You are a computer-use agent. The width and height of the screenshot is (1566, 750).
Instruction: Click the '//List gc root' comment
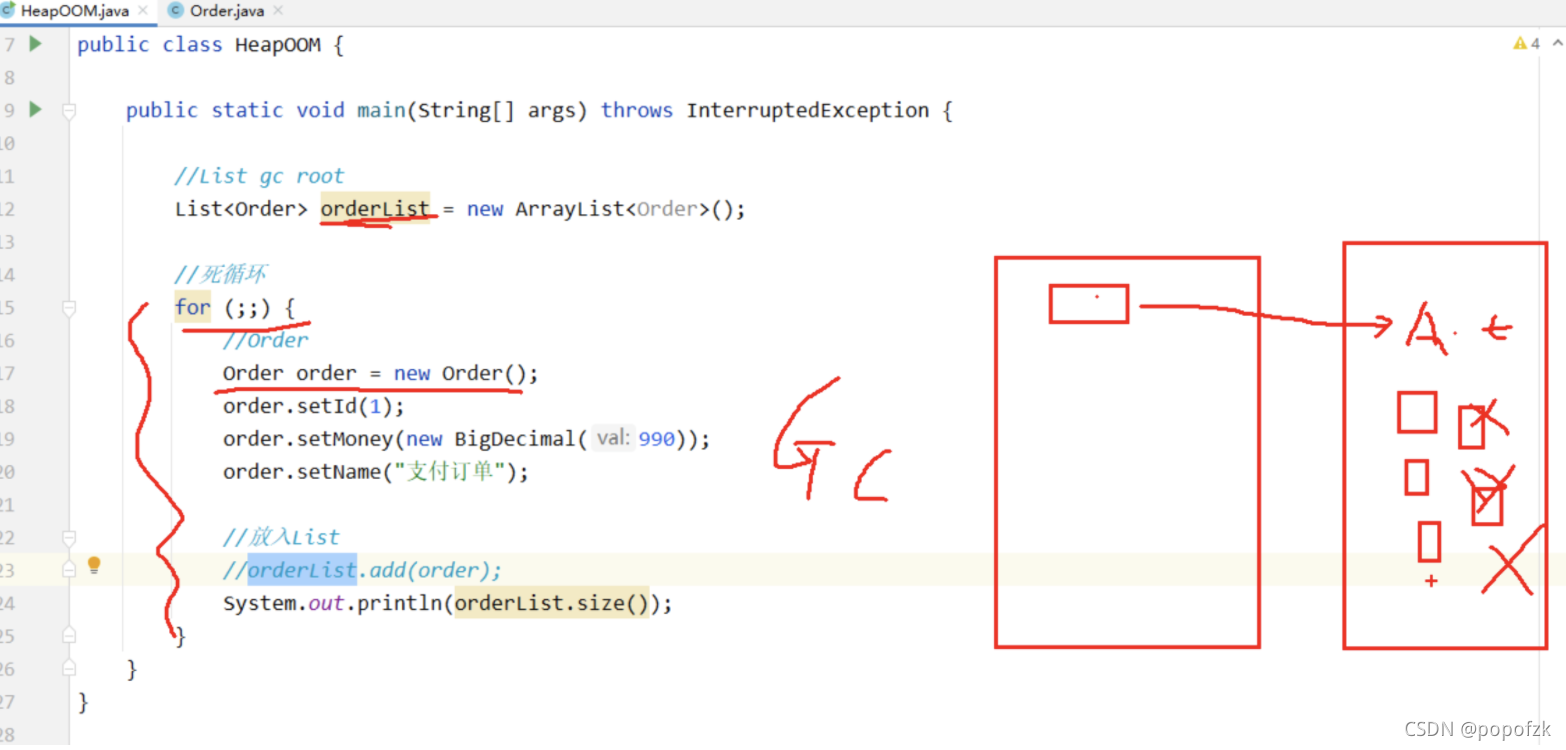tap(259, 176)
